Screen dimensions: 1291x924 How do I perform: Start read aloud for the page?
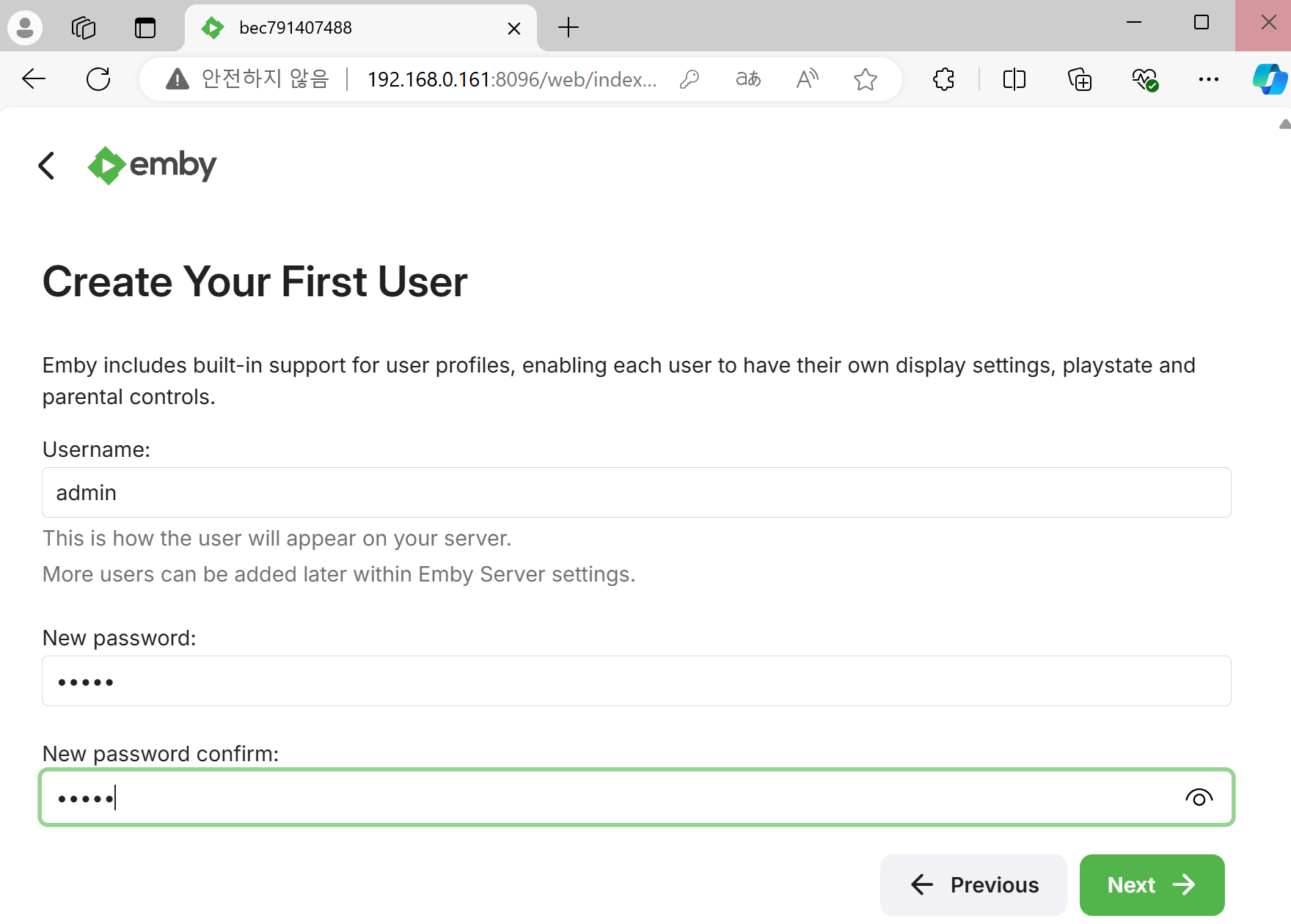point(806,79)
